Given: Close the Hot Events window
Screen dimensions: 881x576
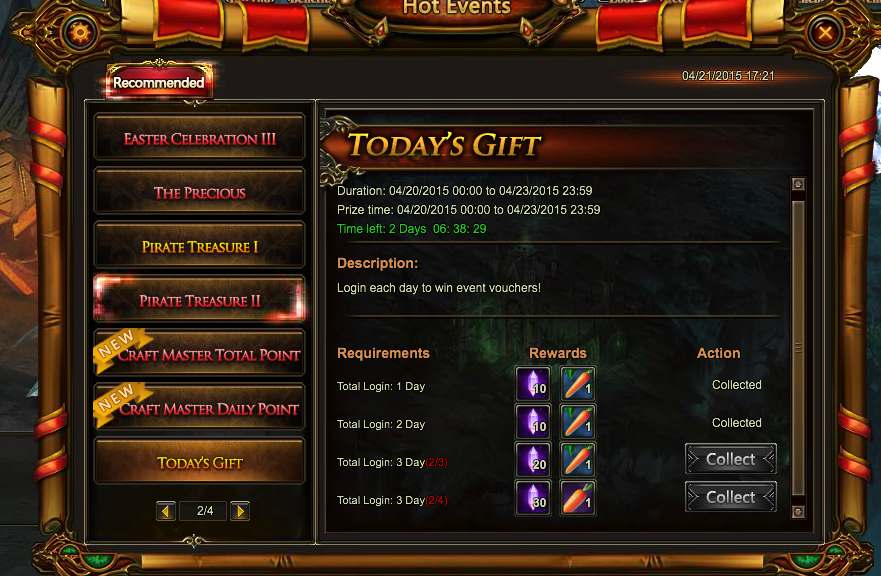Looking at the screenshot, I should tap(825, 33).
